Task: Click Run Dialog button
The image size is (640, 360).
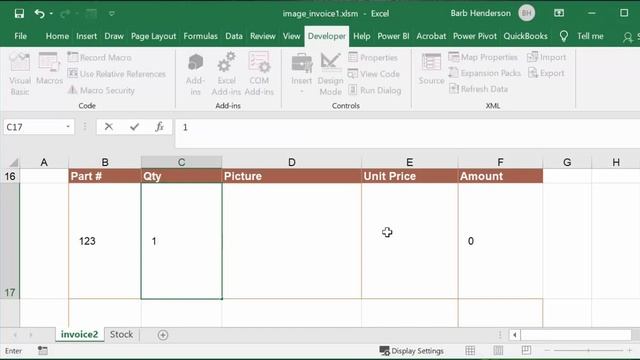Action: pyautogui.click(x=375, y=90)
